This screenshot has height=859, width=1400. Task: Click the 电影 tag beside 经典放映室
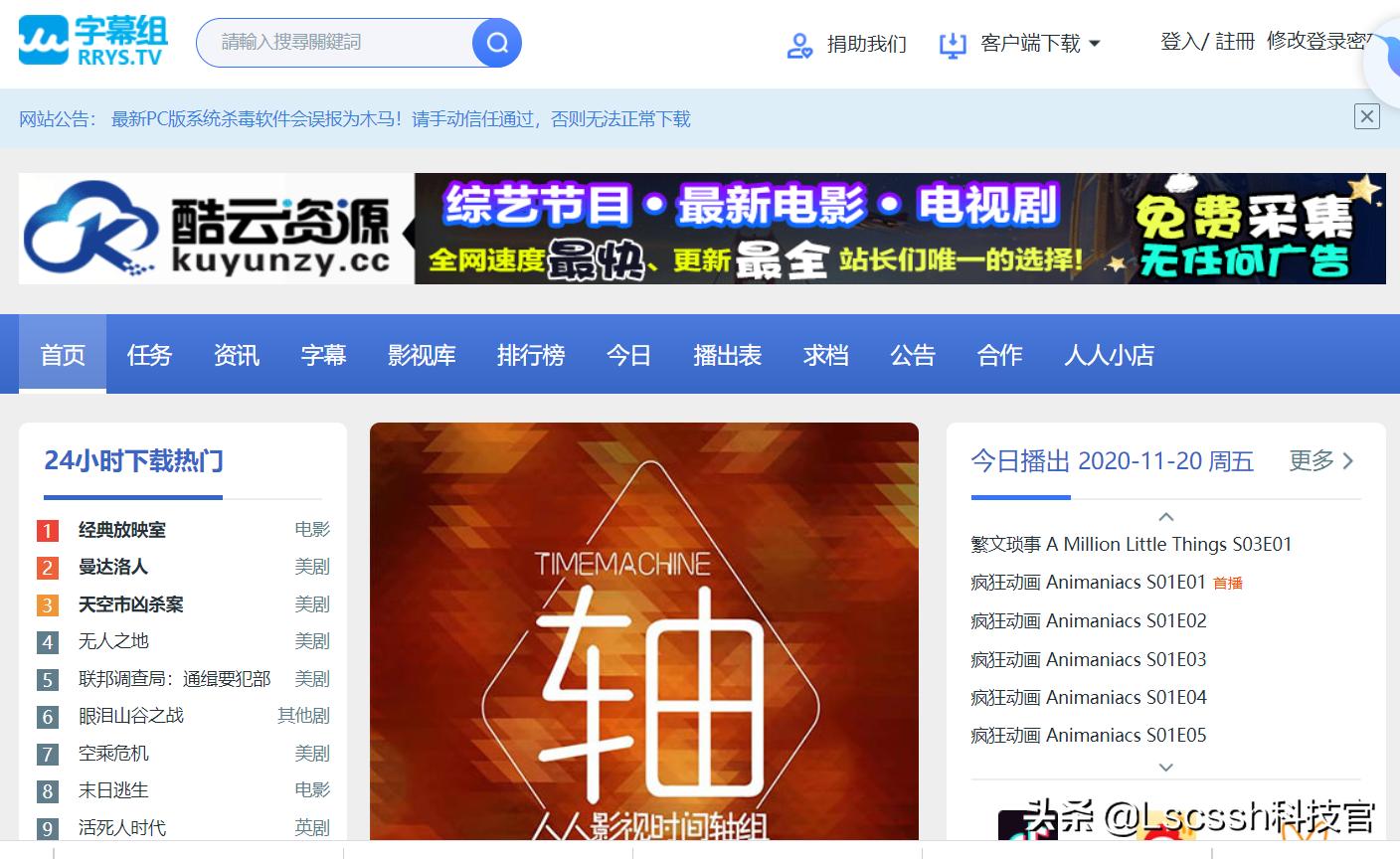coord(312,529)
